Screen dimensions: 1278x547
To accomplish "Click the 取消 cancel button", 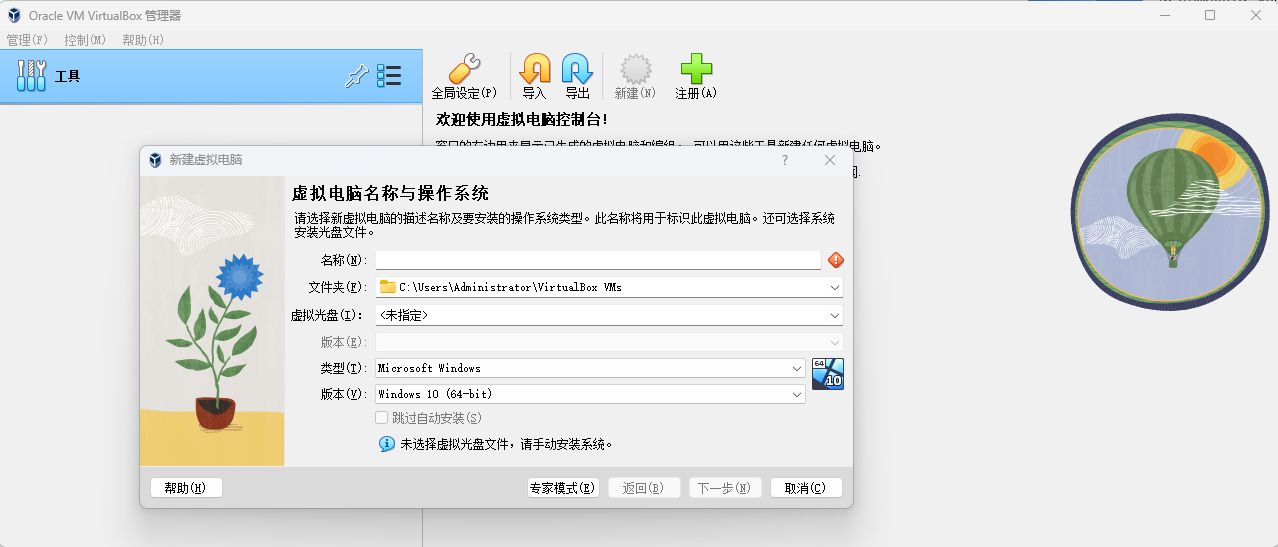I will pos(806,488).
